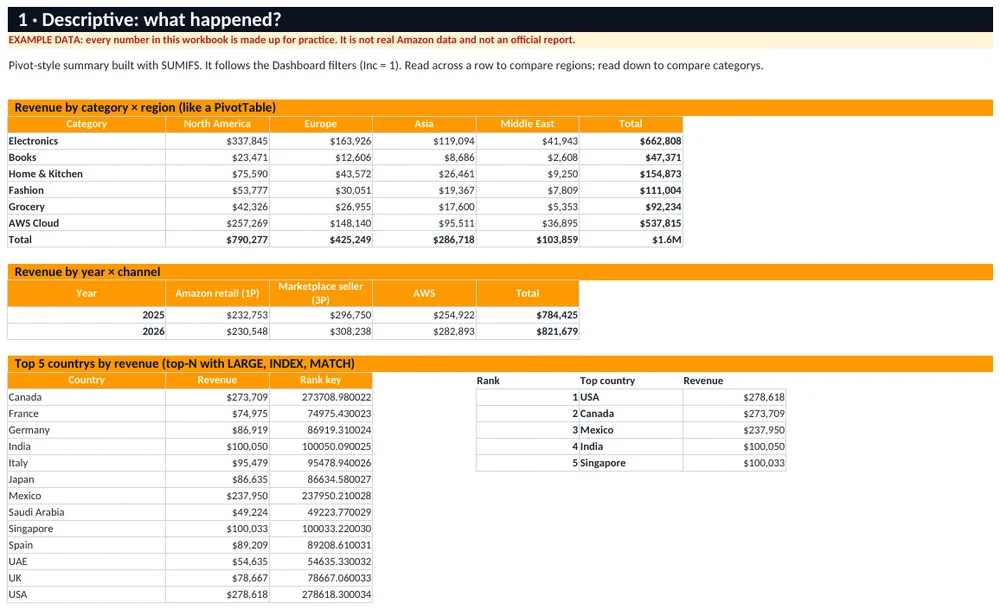Image resolution: width=1000 pixels, height=610 pixels.
Task: Click the 'Europe' column header
Action: (320, 124)
